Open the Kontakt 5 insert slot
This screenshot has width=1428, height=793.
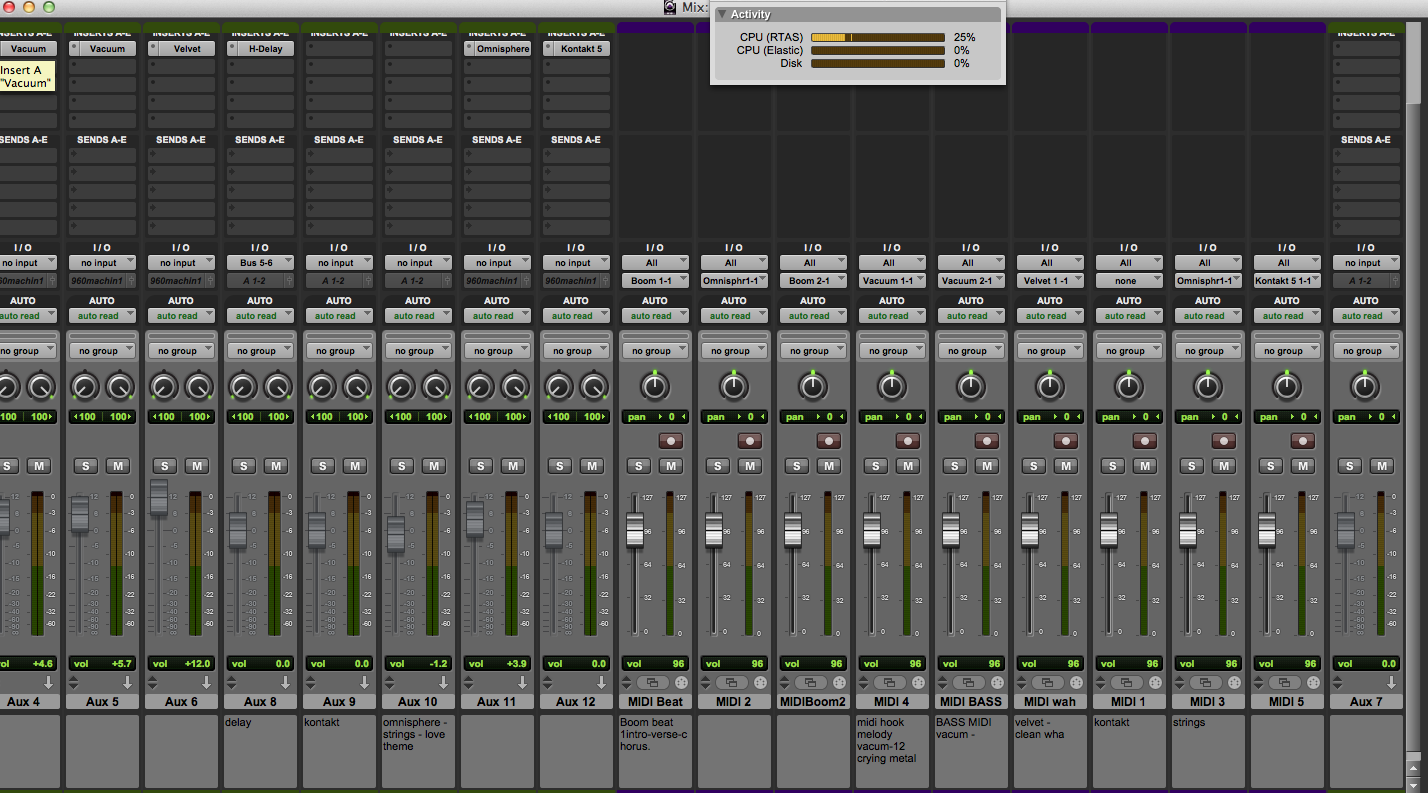click(x=576, y=48)
